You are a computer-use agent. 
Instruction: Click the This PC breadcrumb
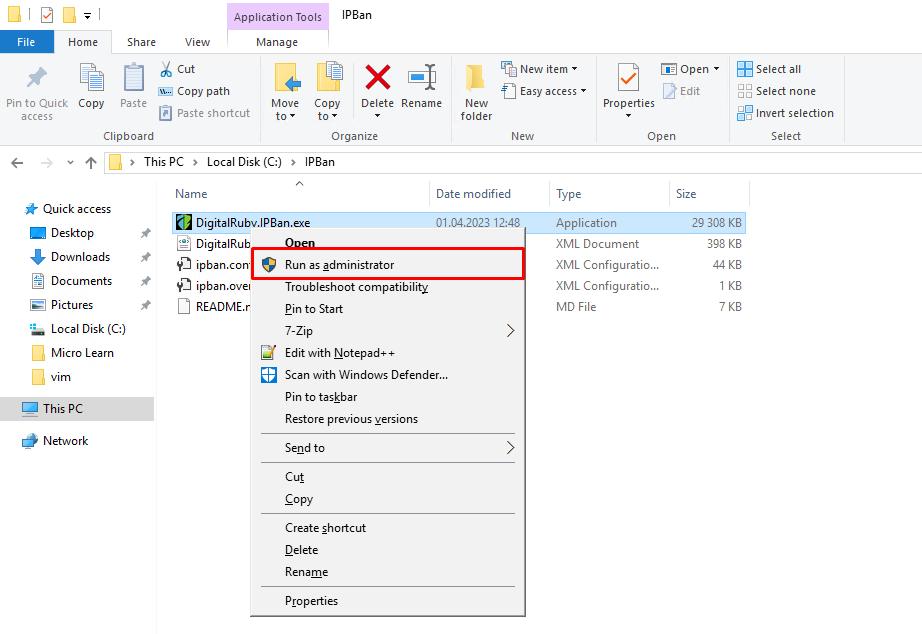point(163,162)
